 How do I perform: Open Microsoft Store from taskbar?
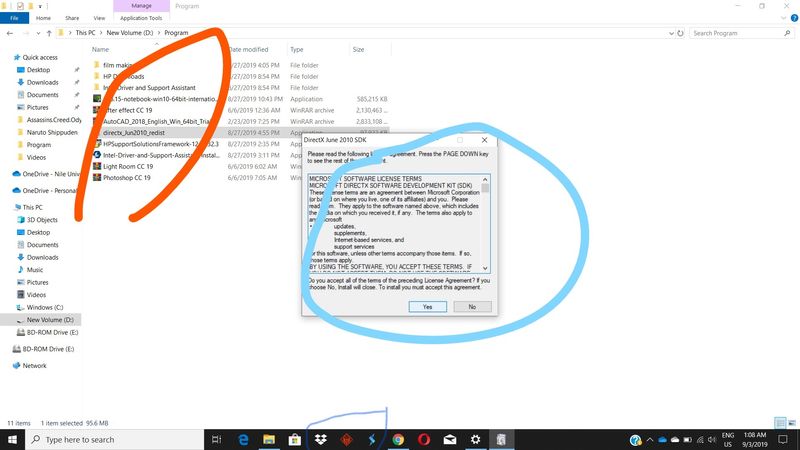[x=295, y=439]
